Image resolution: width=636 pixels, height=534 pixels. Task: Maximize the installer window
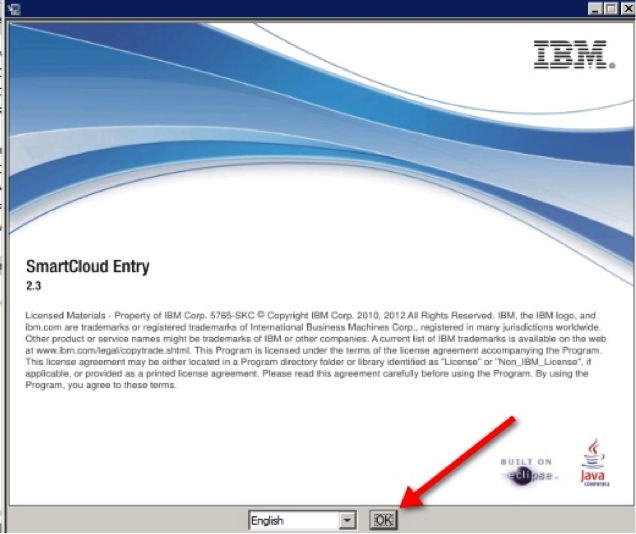610,9
